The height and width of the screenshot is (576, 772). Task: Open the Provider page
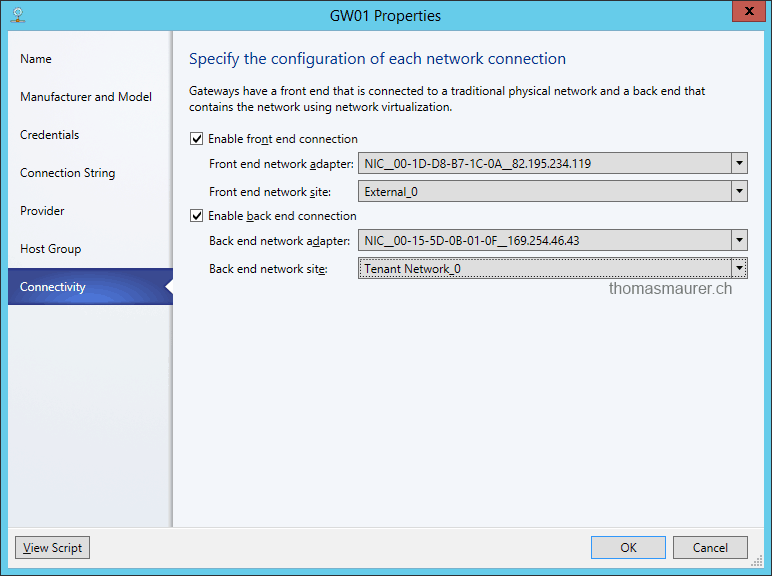coord(42,211)
